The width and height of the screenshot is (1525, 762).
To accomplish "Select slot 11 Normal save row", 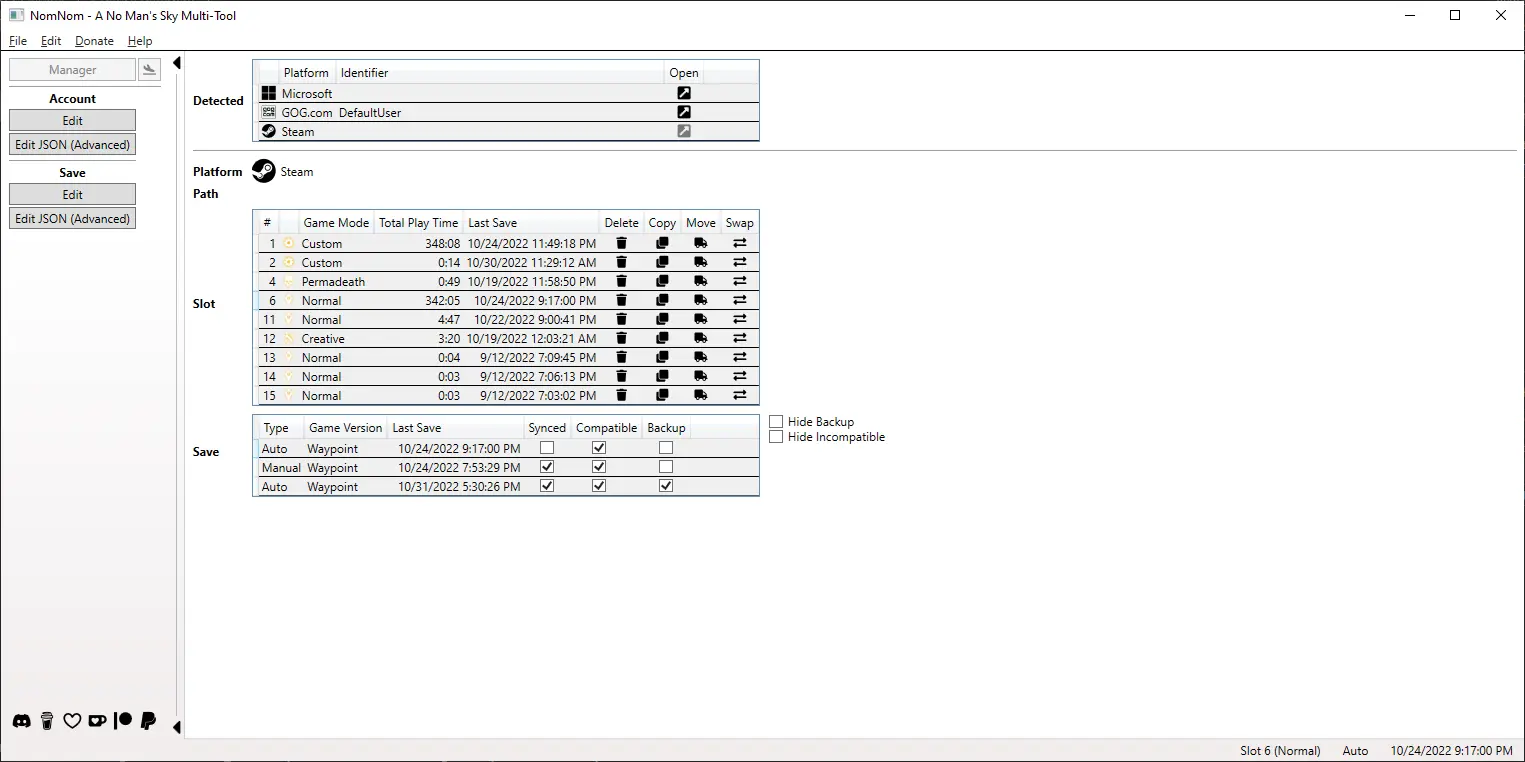I will pyautogui.click(x=430, y=320).
